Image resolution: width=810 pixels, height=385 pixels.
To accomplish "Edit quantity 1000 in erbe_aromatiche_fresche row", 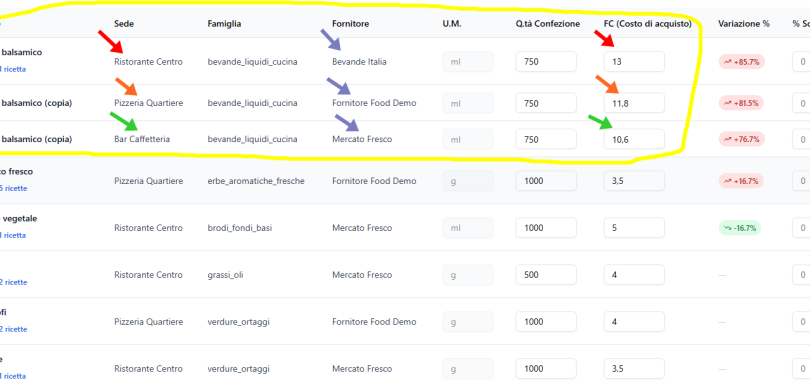I will point(546,181).
